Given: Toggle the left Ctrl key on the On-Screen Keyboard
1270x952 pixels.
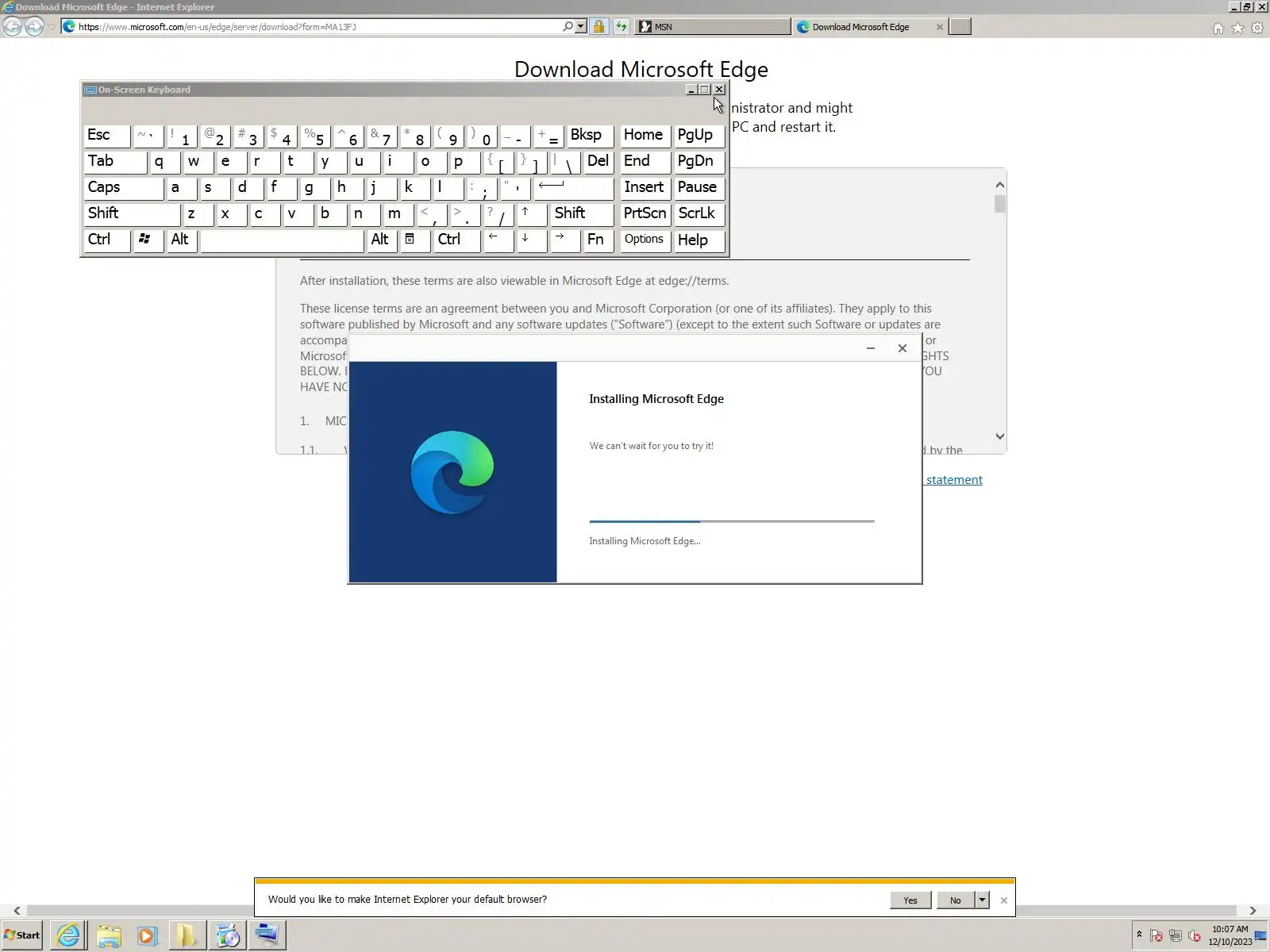Looking at the screenshot, I should (107, 240).
